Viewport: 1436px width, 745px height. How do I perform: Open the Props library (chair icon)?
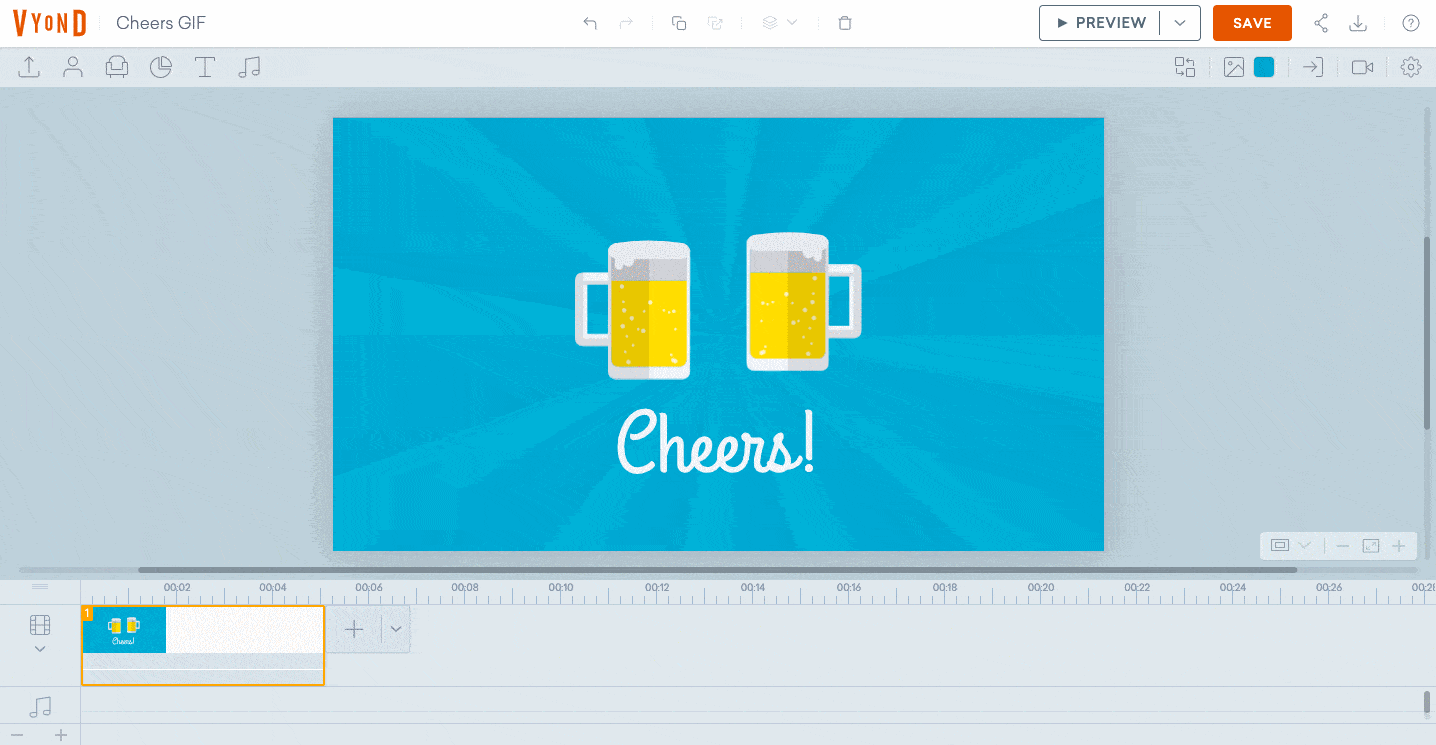tap(117, 67)
